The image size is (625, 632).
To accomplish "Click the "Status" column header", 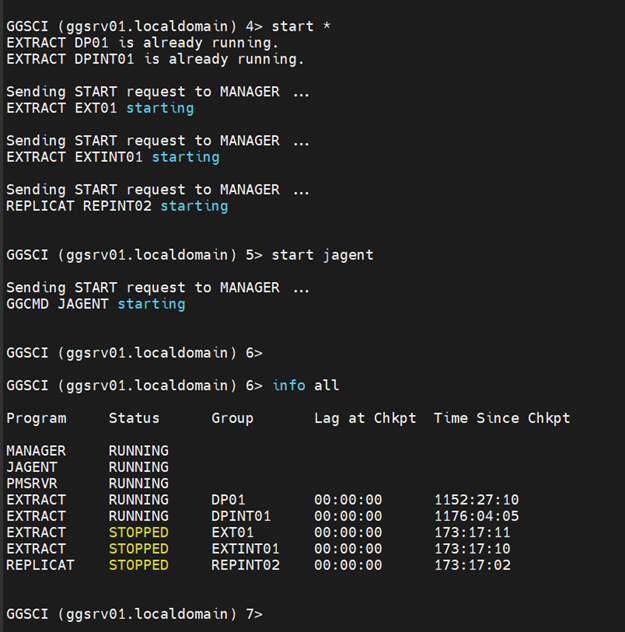I will [134, 418].
